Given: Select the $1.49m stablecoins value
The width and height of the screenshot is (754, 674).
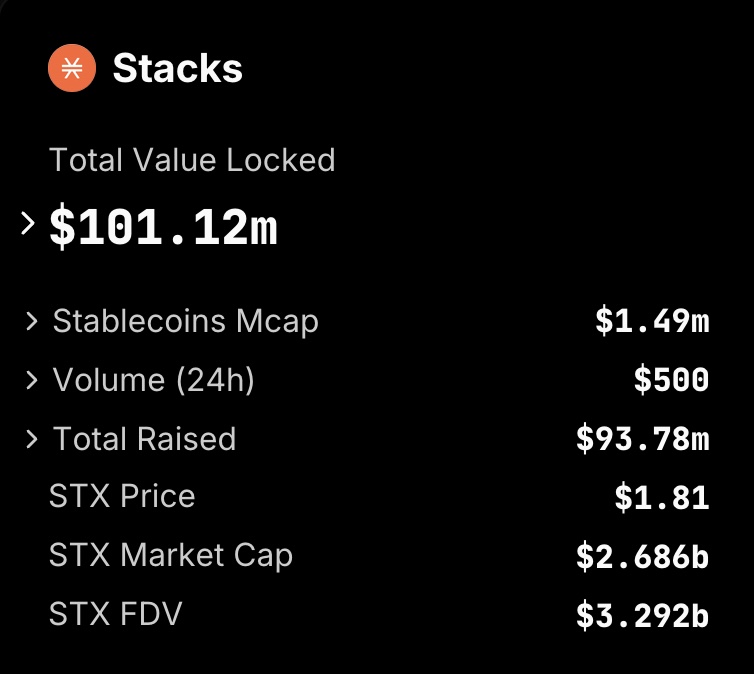Looking at the screenshot, I should 653,321.
